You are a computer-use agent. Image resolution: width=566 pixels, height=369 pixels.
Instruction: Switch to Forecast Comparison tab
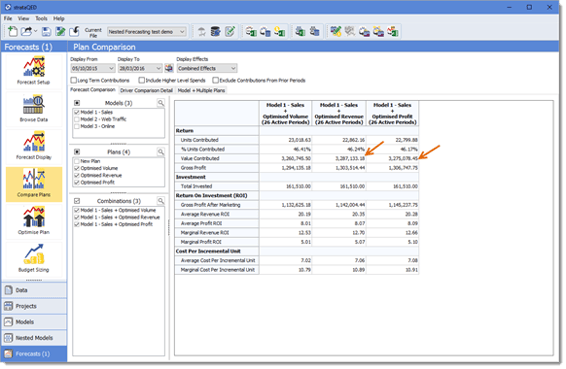click(93, 90)
